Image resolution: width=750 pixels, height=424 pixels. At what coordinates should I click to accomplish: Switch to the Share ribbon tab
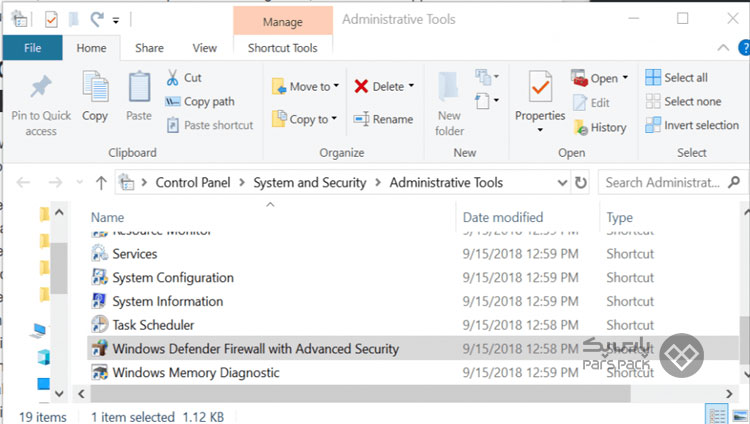149,48
